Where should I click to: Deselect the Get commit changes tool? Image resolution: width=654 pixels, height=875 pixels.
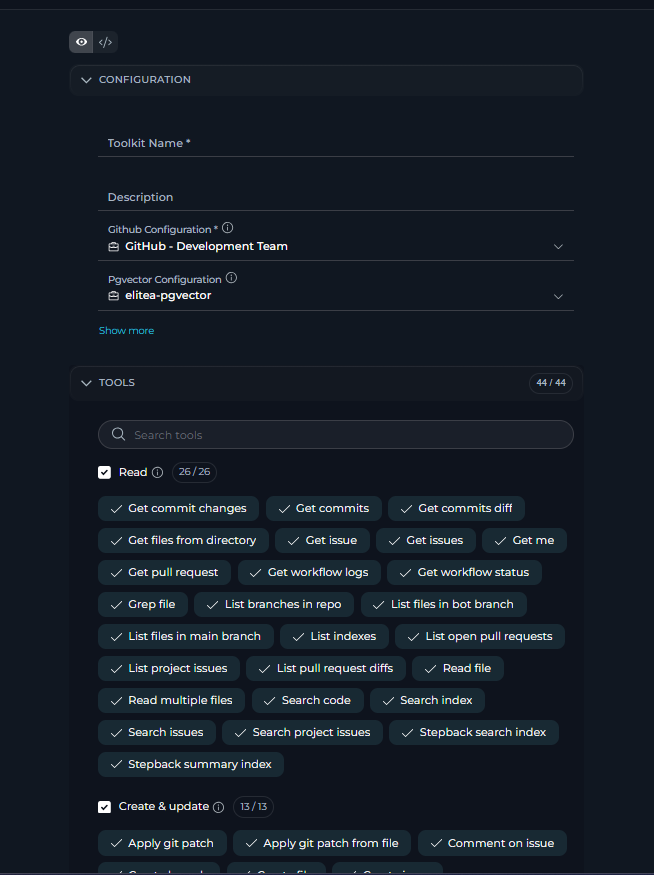click(179, 508)
